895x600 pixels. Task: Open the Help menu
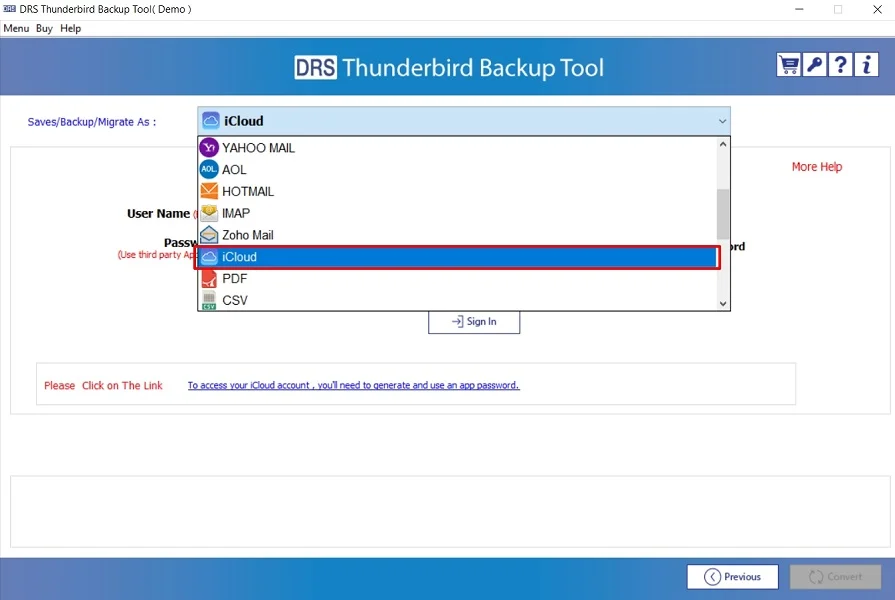[x=70, y=28]
